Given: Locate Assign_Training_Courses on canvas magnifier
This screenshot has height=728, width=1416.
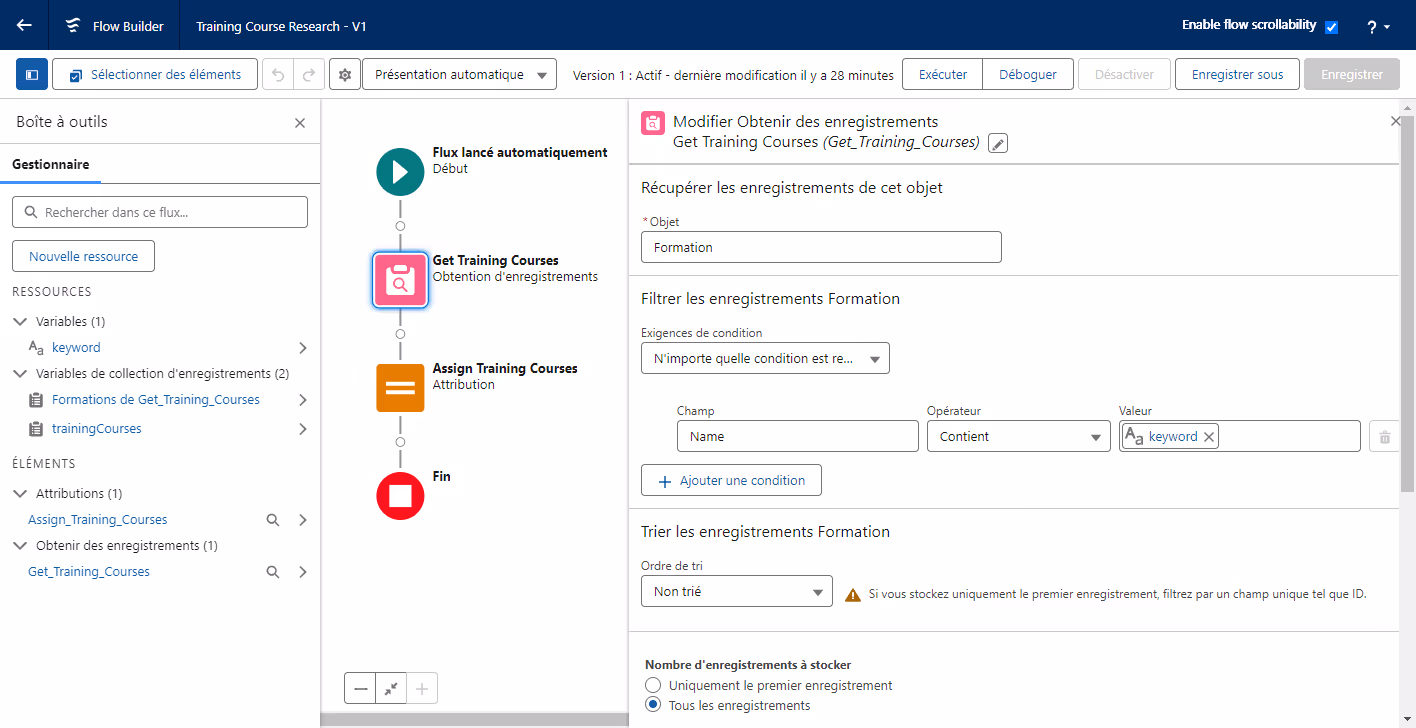Looking at the screenshot, I should [272, 520].
